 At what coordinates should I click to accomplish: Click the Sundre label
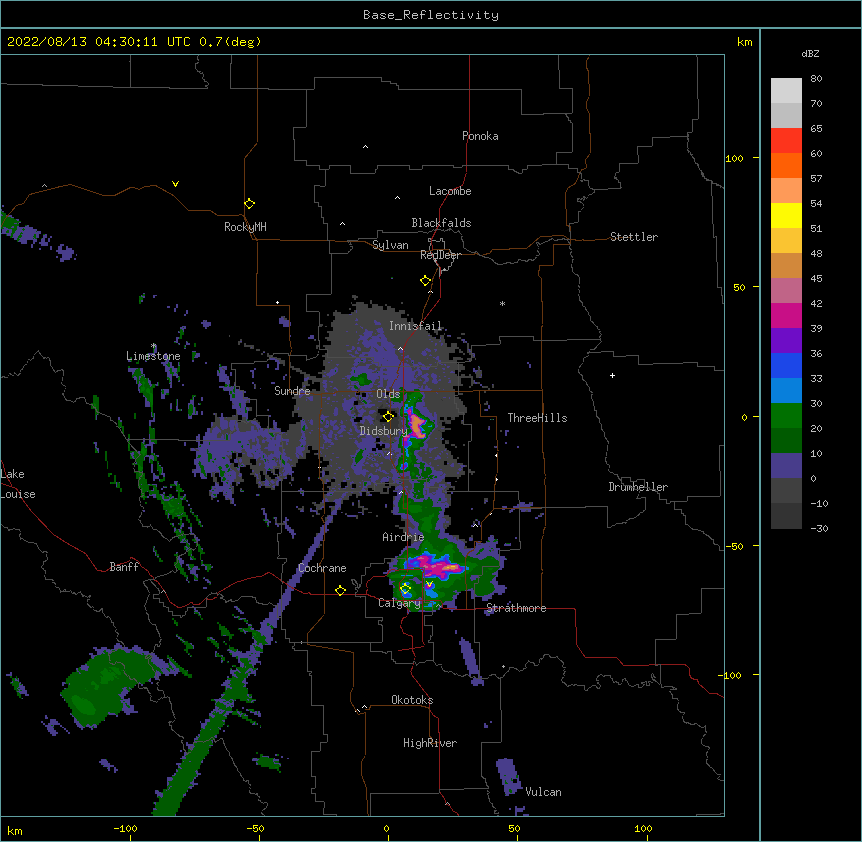tap(292, 391)
